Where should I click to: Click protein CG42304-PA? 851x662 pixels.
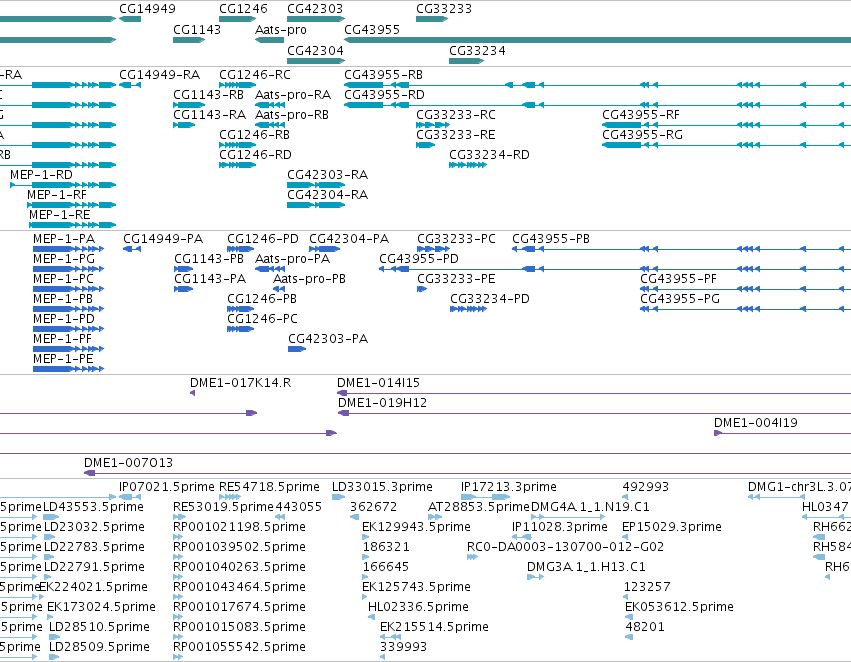pos(349,239)
